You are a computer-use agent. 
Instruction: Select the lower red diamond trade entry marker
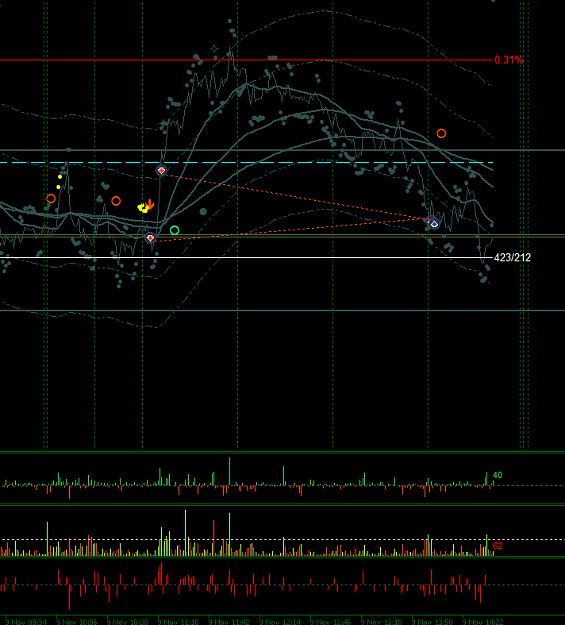tap(150, 238)
